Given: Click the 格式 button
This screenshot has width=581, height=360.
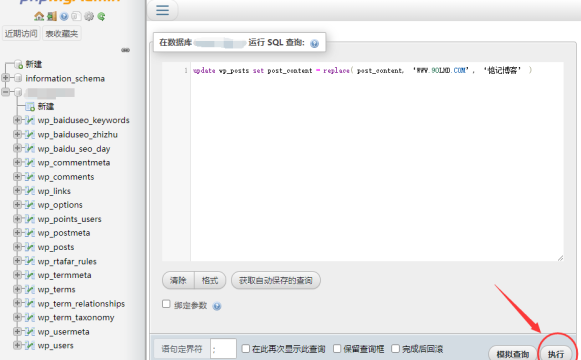Looking at the screenshot, I should (x=210, y=280).
